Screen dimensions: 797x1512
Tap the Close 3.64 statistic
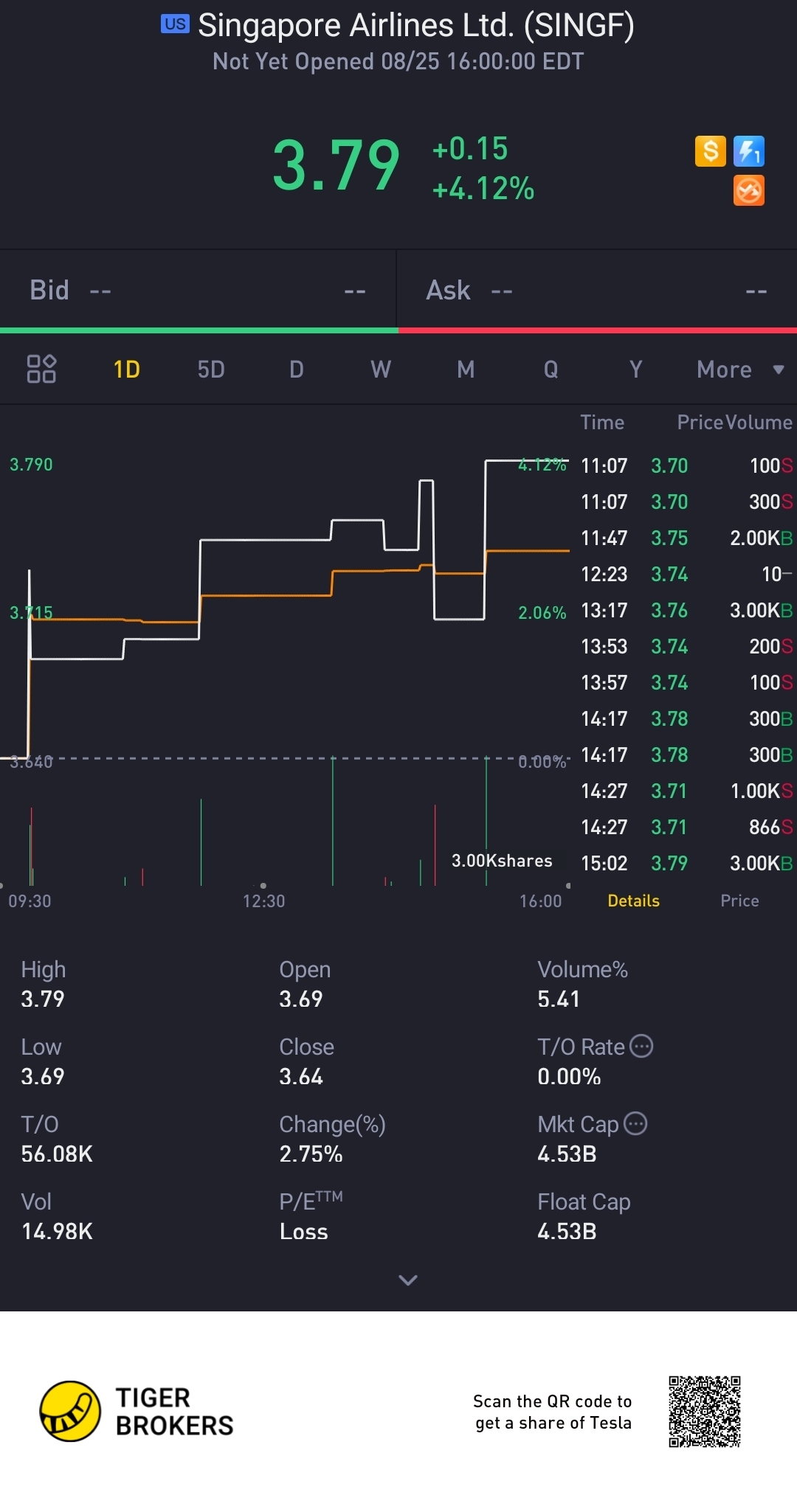306,1061
